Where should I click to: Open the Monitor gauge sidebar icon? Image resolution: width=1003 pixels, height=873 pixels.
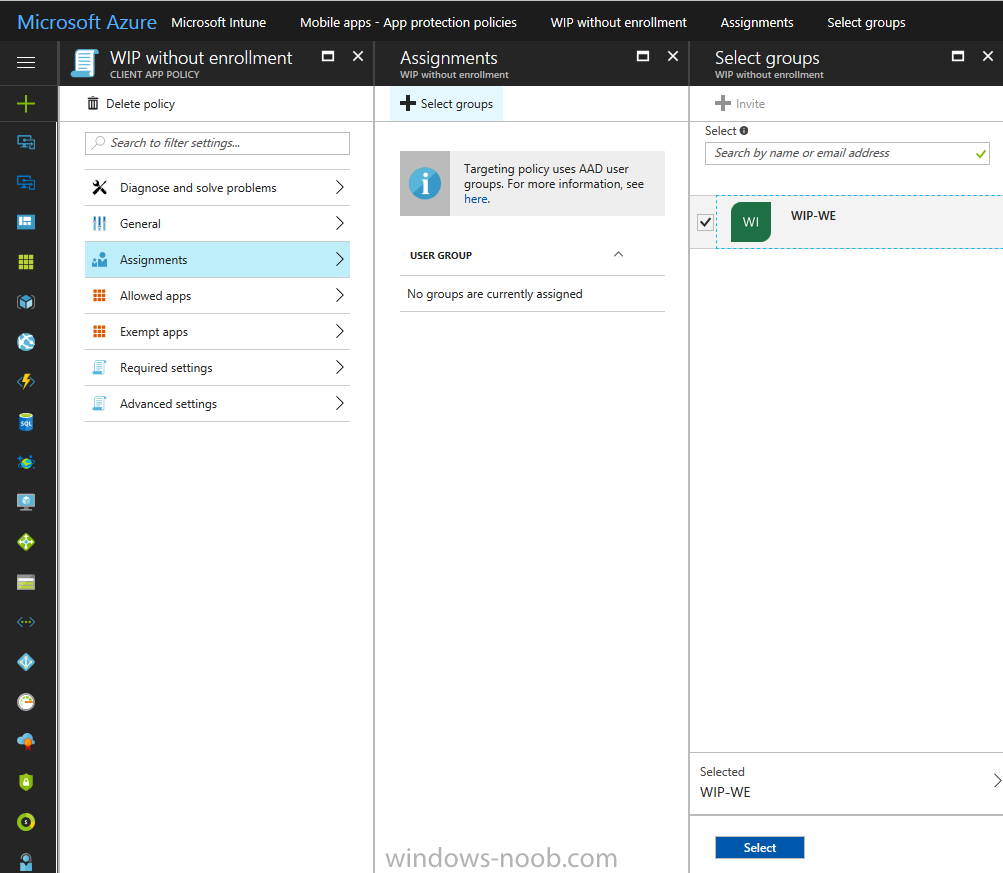click(26, 702)
